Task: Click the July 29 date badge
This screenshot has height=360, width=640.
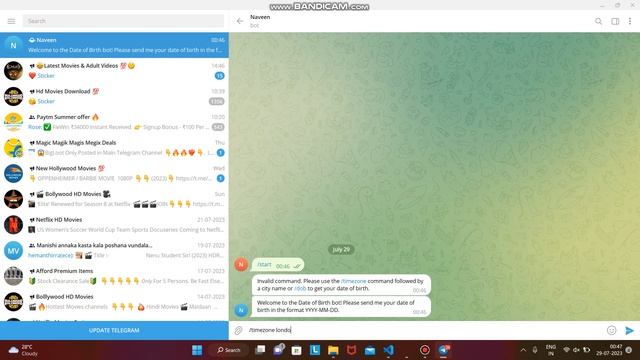Action: coord(341,249)
